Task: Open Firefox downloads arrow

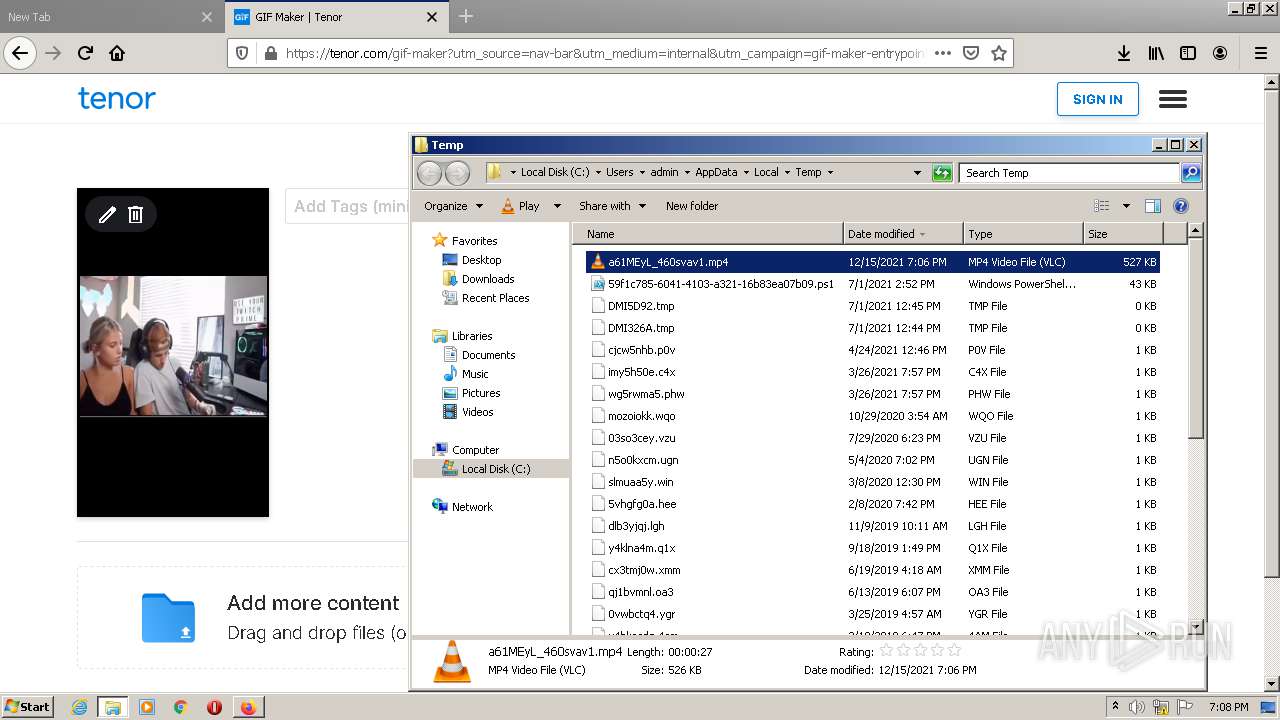Action: (1124, 53)
